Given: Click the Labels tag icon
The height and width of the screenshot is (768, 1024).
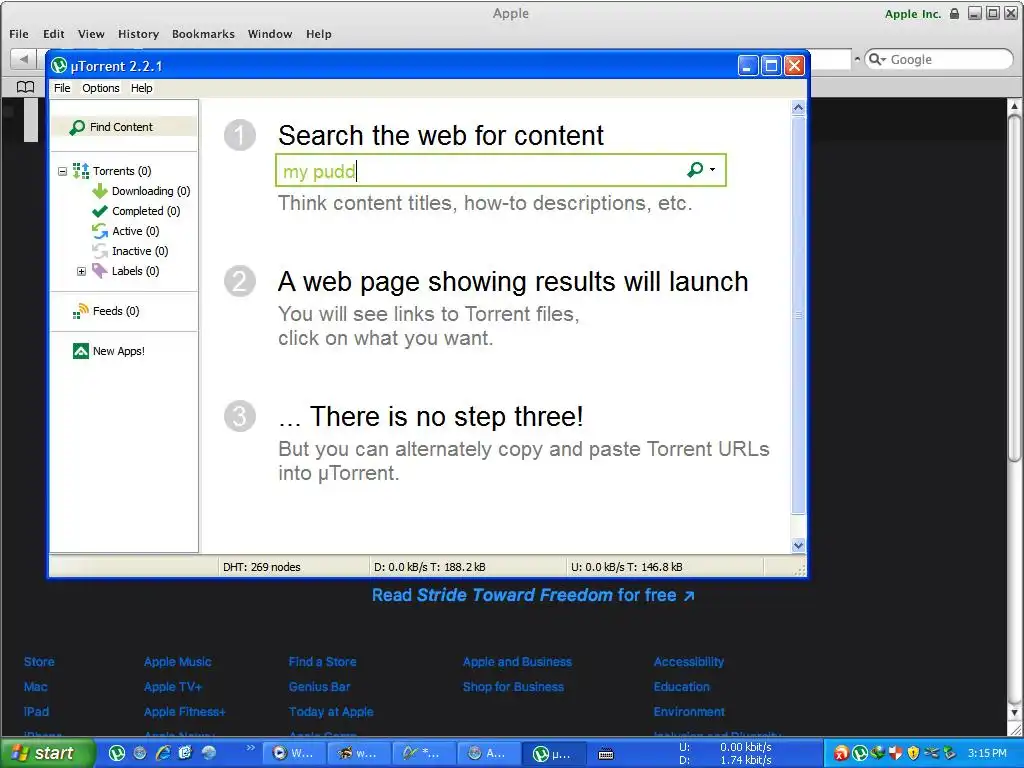Looking at the screenshot, I should [x=100, y=271].
